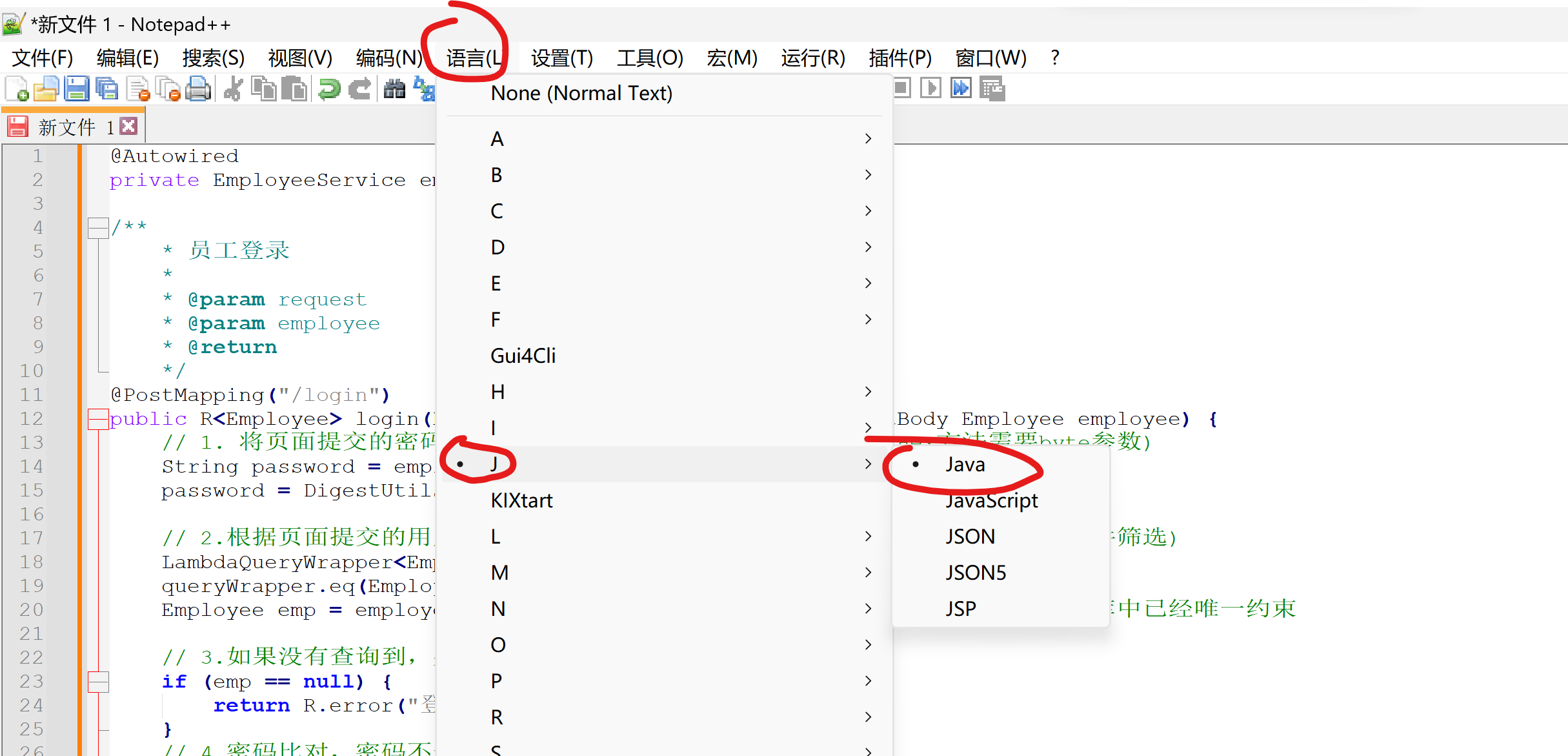This screenshot has width=1568, height=756.
Task: Choose JavaScript in the language submenu
Action: click(991, 500)
